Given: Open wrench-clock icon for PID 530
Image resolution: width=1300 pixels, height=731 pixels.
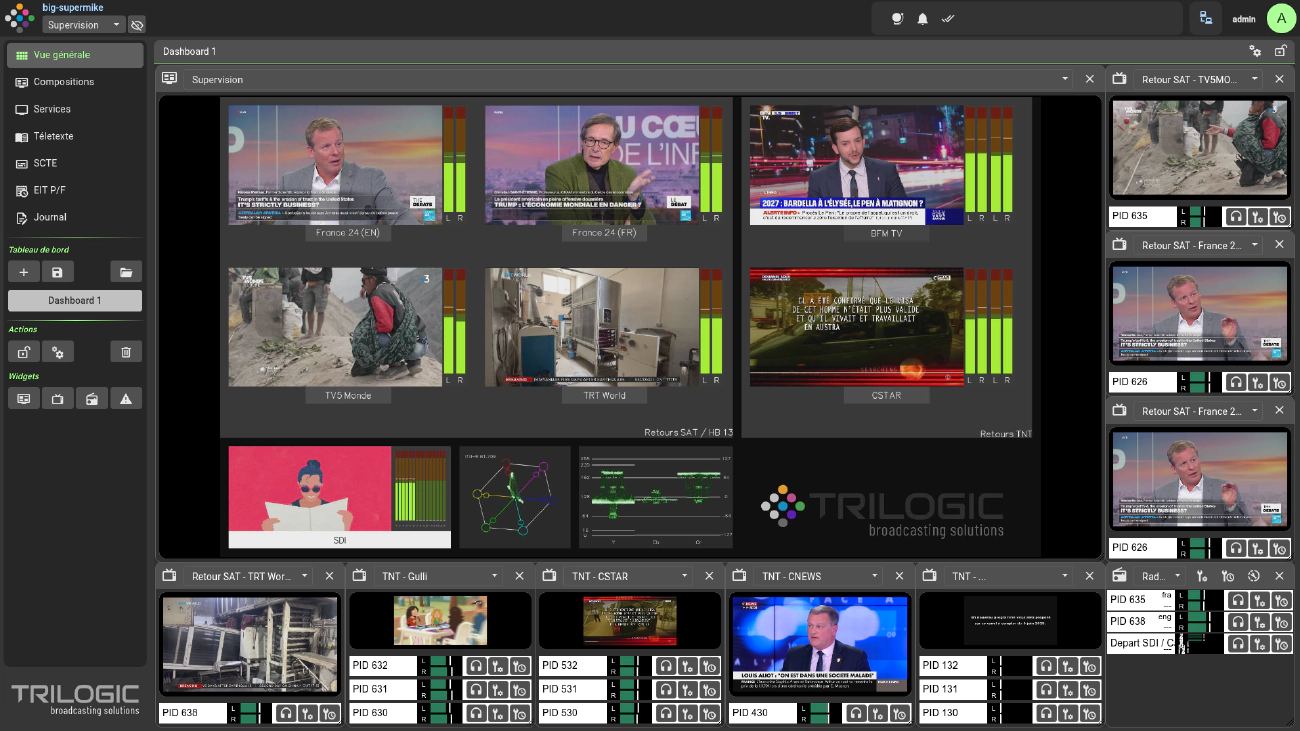Looking at the screenshot, I should click(710, 713).
